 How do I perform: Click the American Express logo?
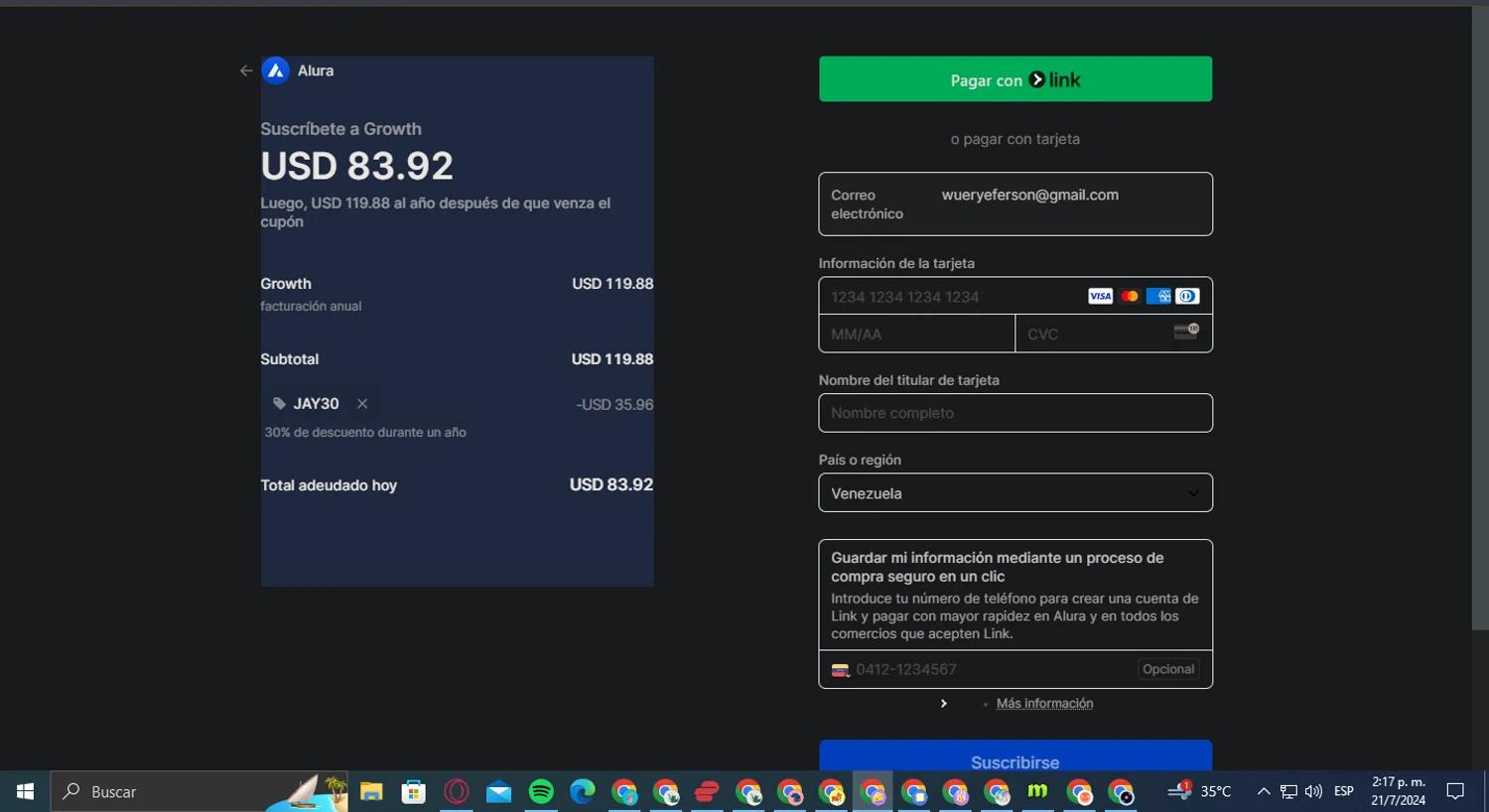click(x=1158, y=296)
